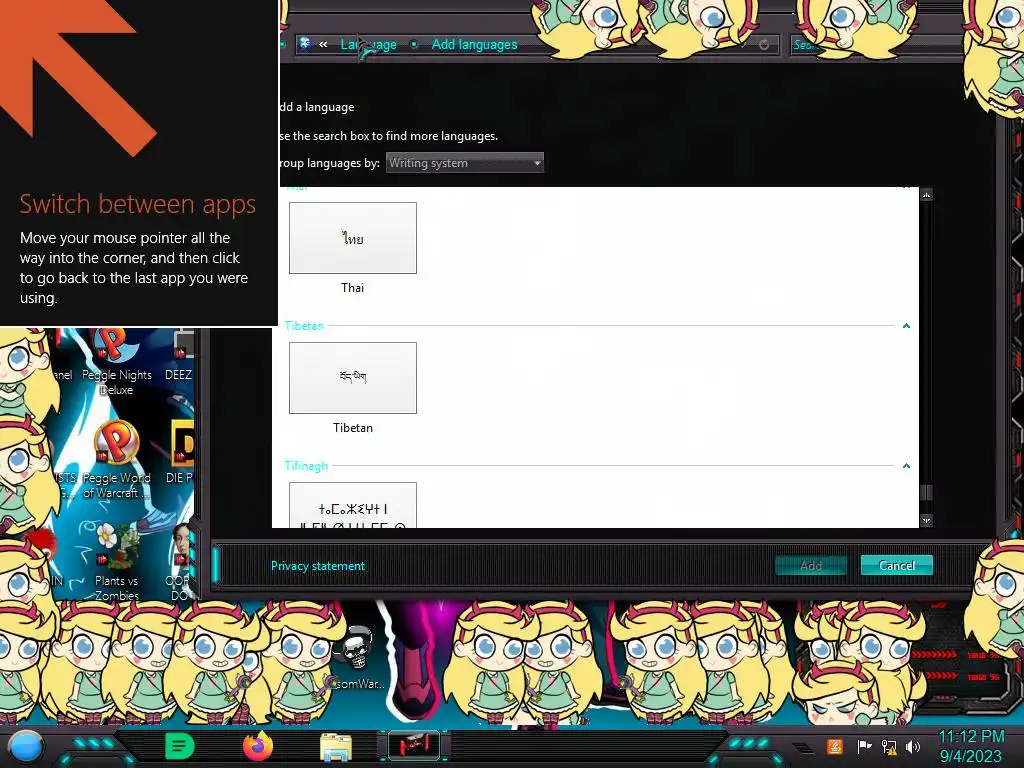Open the green messaging app on taskbar

180,746
